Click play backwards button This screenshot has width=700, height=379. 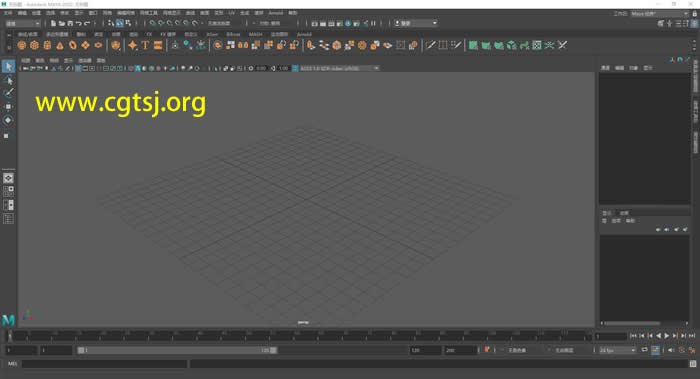pos(658,336)
